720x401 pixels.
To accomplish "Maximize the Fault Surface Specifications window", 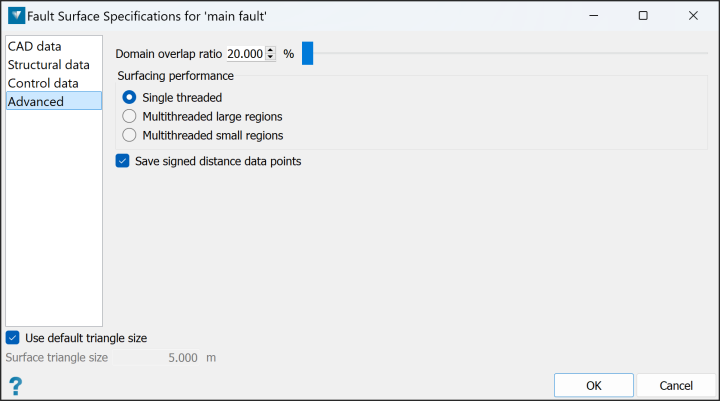I will [643, 16].
